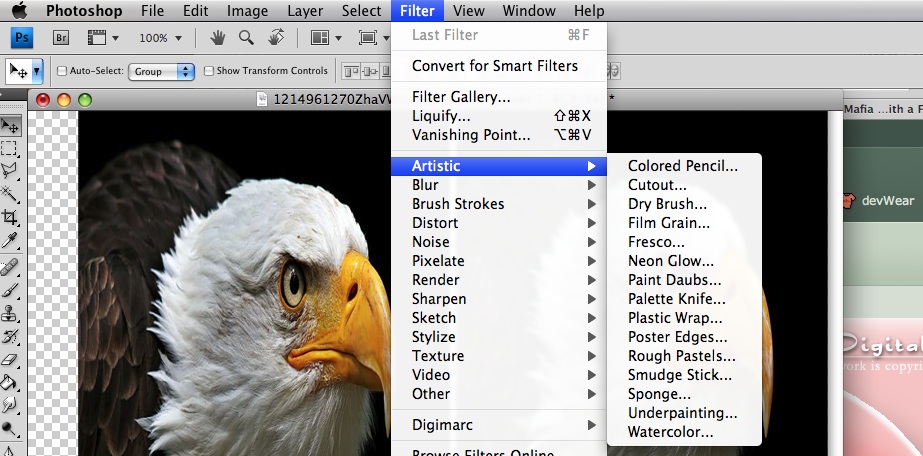Click Convert for Smart Filters
The height and width of the screenshot is (456, 923).
pos(494,66)
